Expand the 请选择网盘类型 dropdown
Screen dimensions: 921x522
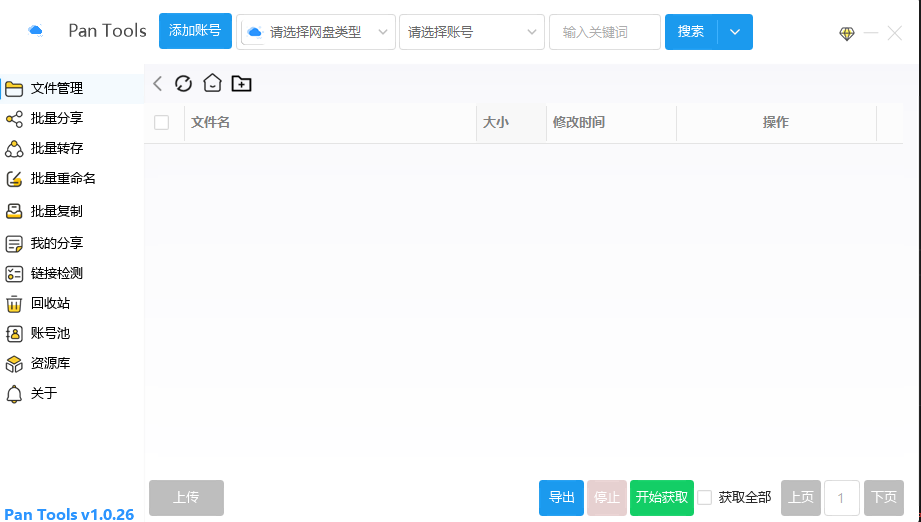coord(316,32)
